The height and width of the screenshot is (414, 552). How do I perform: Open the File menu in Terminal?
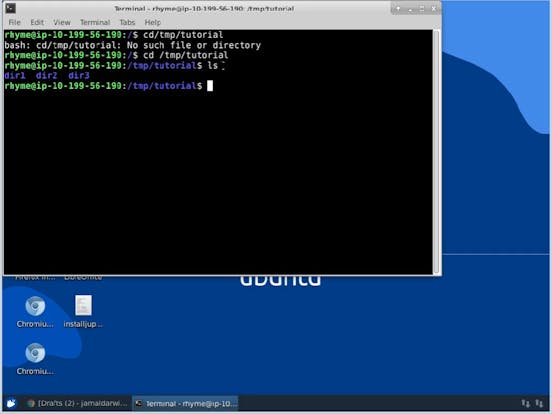[x=14, y=22]
